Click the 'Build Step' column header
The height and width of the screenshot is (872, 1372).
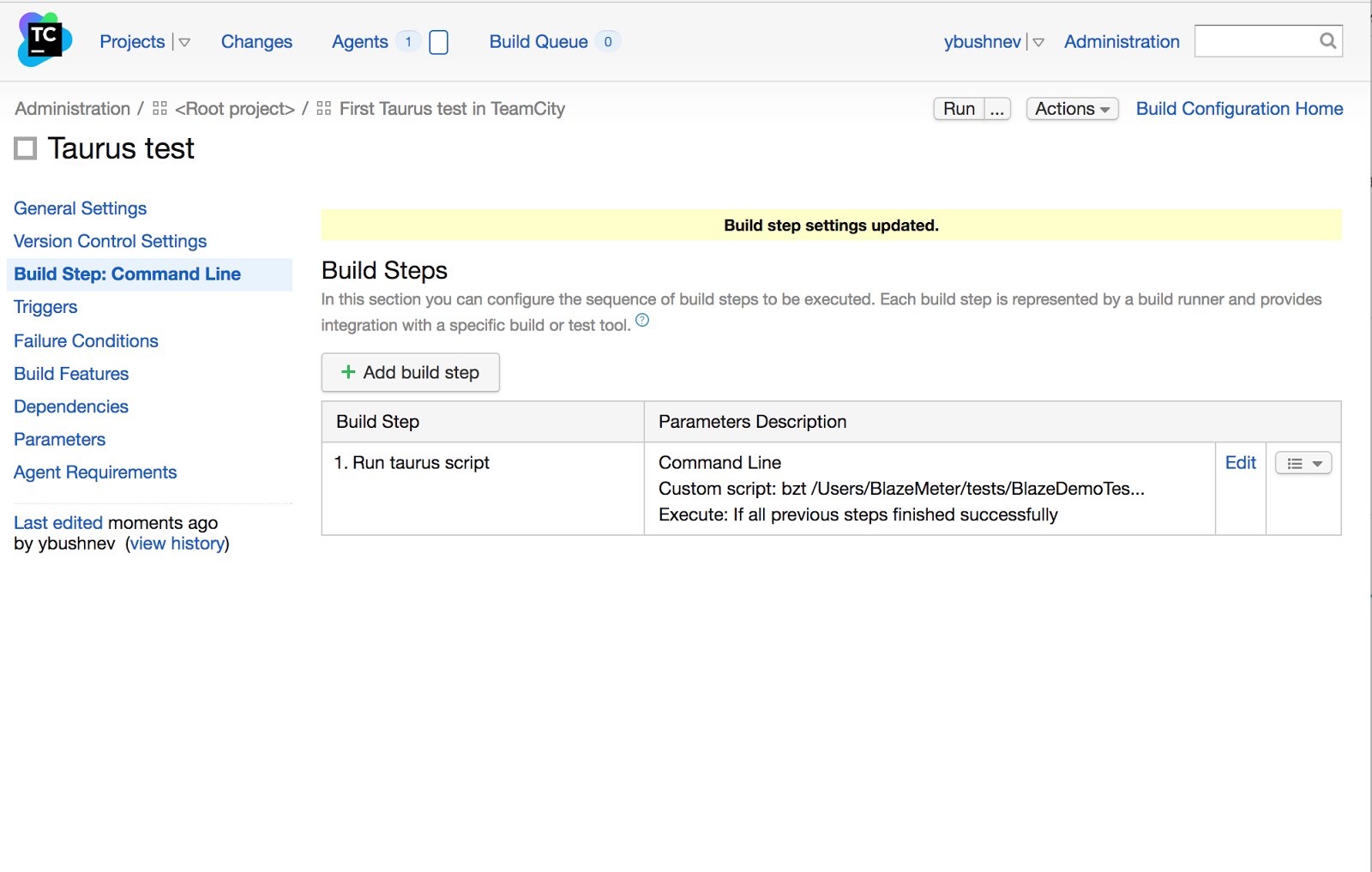pyautogui.click(x=377, y=422)
